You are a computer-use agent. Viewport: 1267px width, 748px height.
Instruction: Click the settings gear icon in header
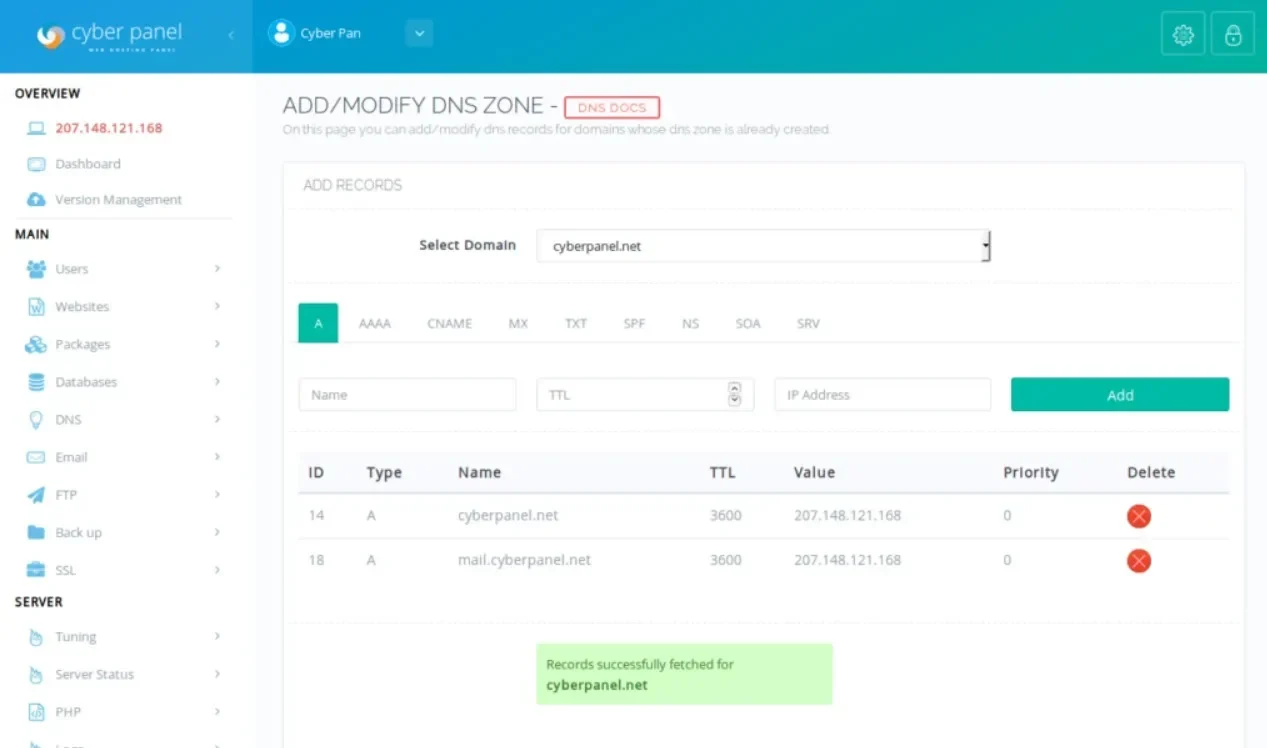pos(1183,35)
